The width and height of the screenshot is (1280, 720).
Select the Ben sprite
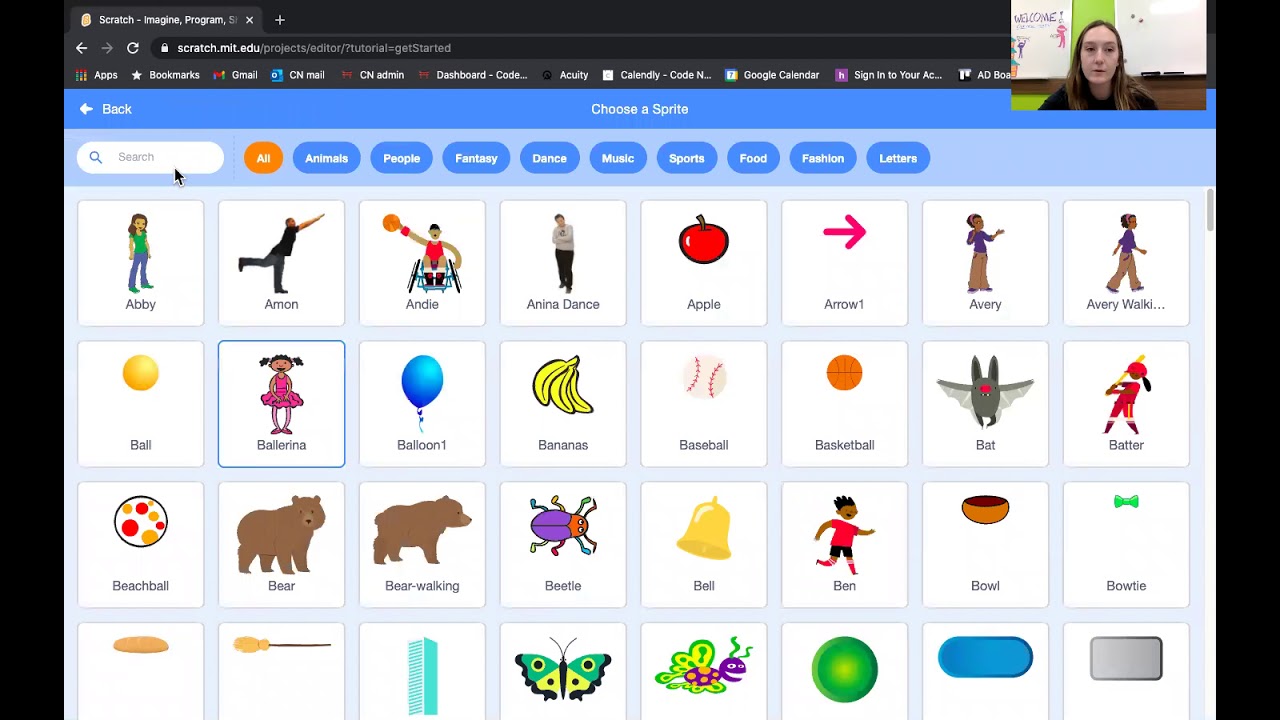point(844,545)
